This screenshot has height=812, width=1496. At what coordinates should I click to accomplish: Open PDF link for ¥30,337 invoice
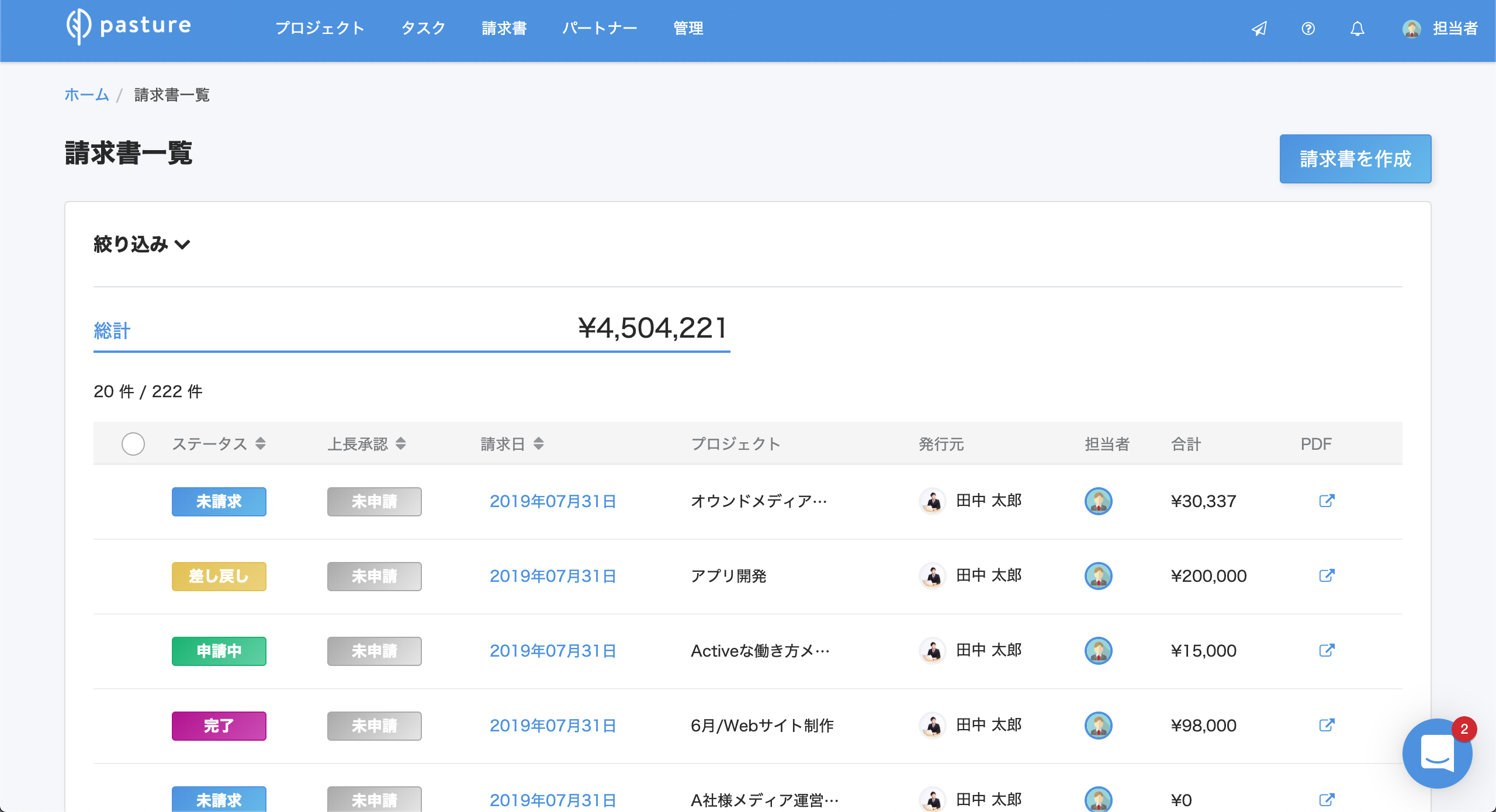pyautogui.click(x=1327, y=501)
